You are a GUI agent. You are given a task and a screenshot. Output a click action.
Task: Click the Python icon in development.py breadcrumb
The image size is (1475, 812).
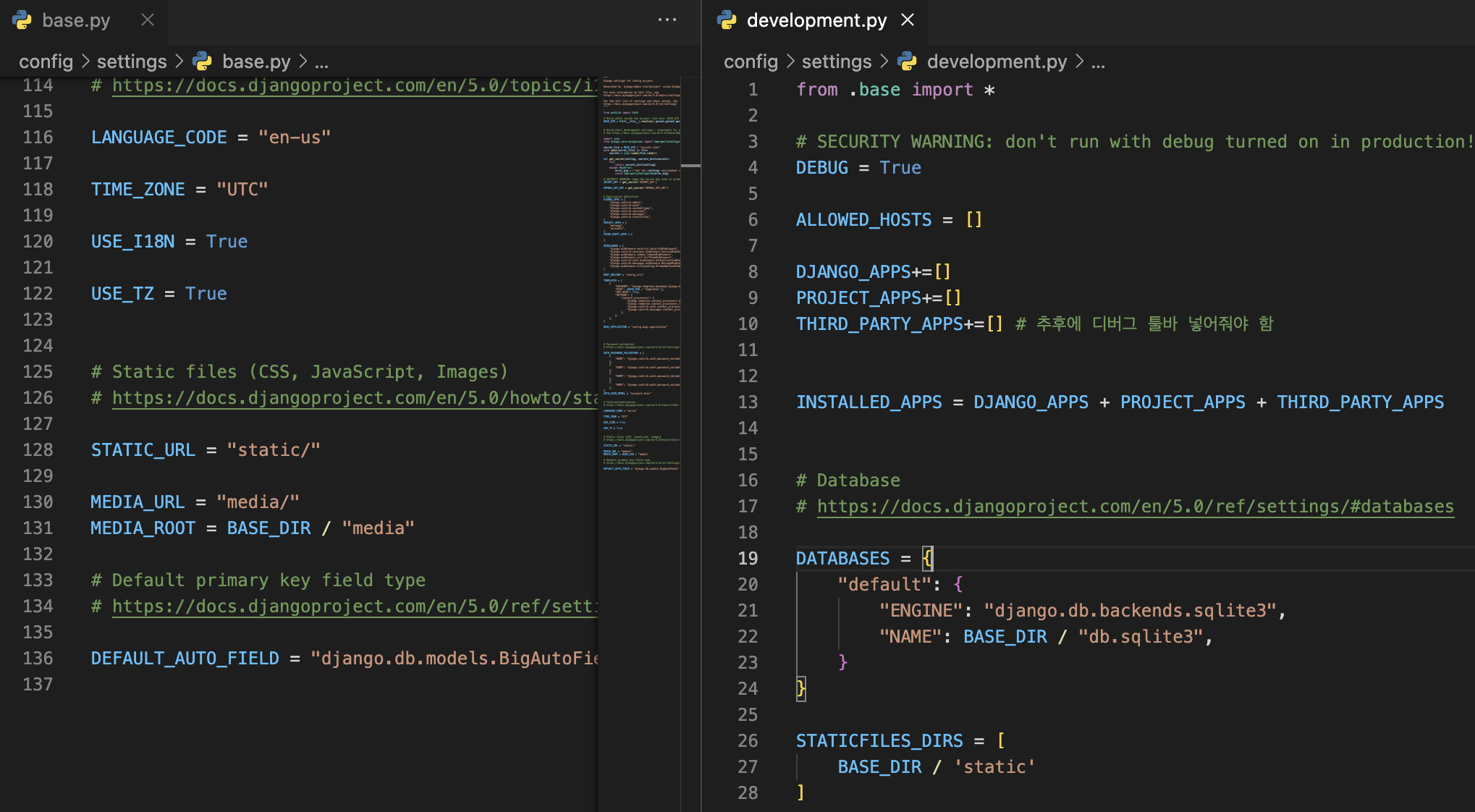point(907,62)
